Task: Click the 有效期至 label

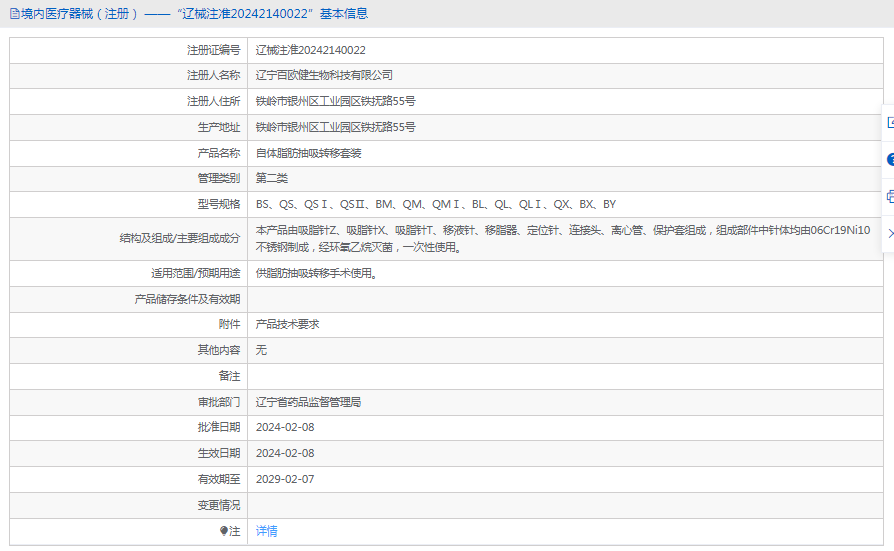Action: (219, 480)
